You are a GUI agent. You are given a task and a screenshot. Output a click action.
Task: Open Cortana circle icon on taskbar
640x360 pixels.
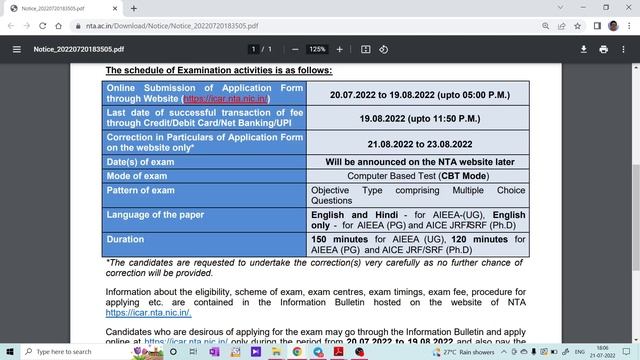pyautogui.click(x=173, y=351)
